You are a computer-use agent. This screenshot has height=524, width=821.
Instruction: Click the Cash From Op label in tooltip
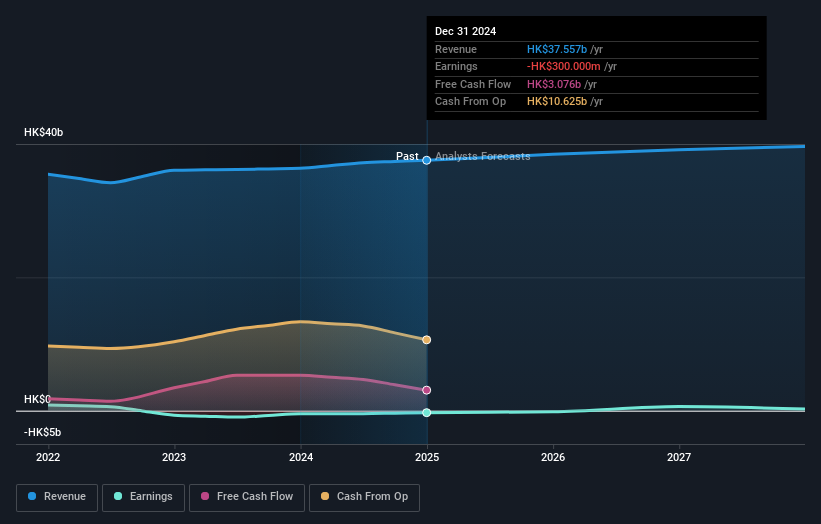pos(470,102)
